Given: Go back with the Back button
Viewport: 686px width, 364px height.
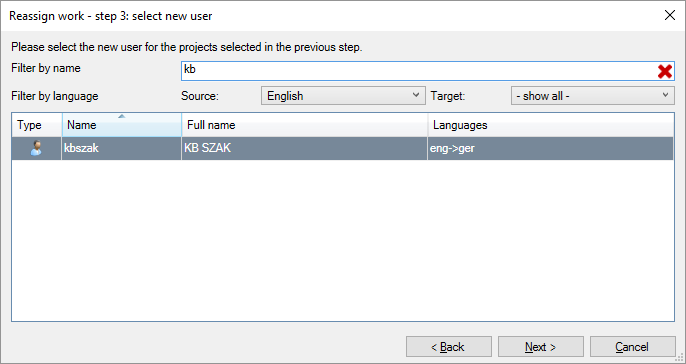Looking at the screenshot, I should (x=449, y=347).
